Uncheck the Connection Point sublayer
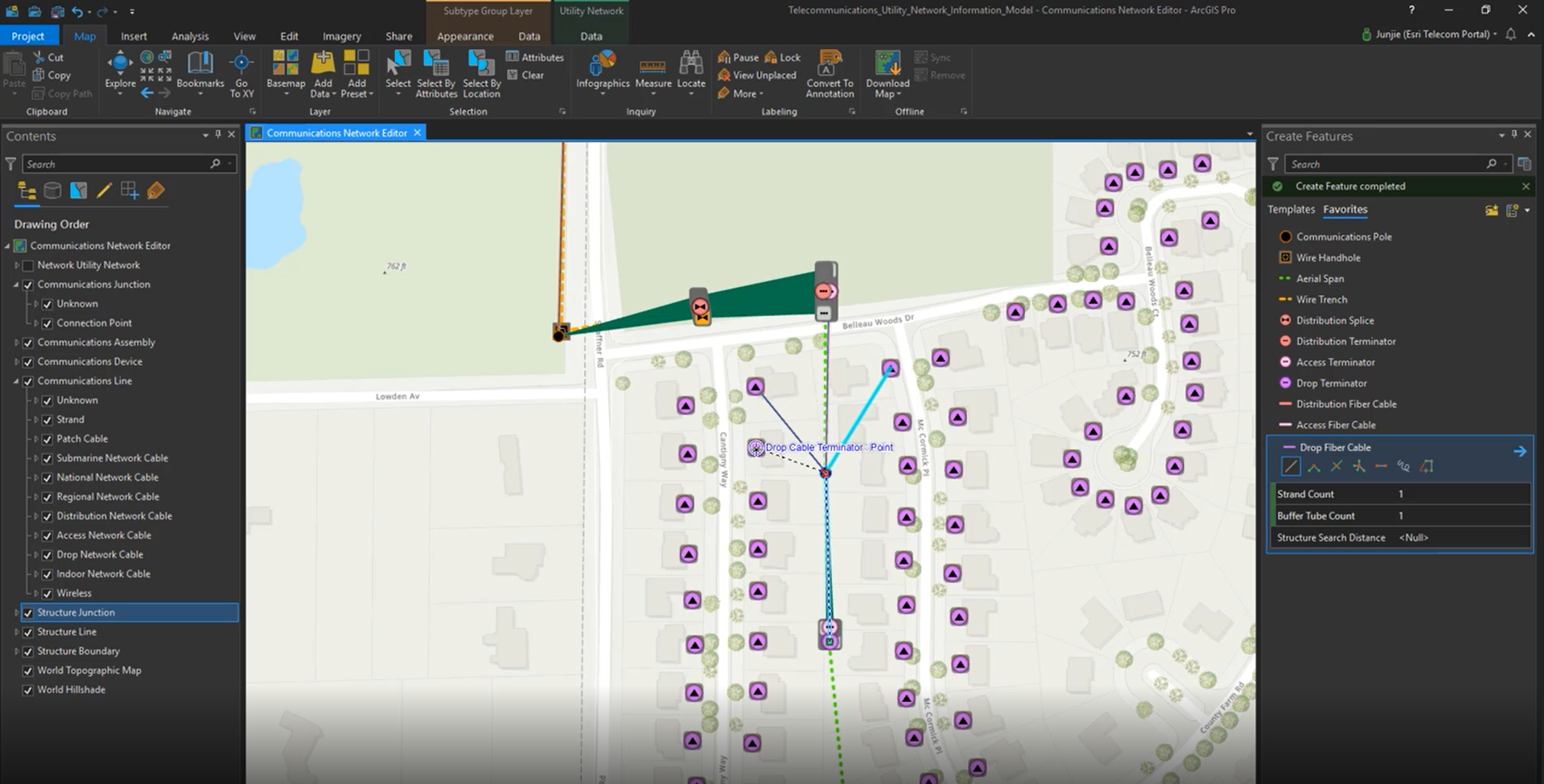1544x784 pixels. click(x=47, y=323)
